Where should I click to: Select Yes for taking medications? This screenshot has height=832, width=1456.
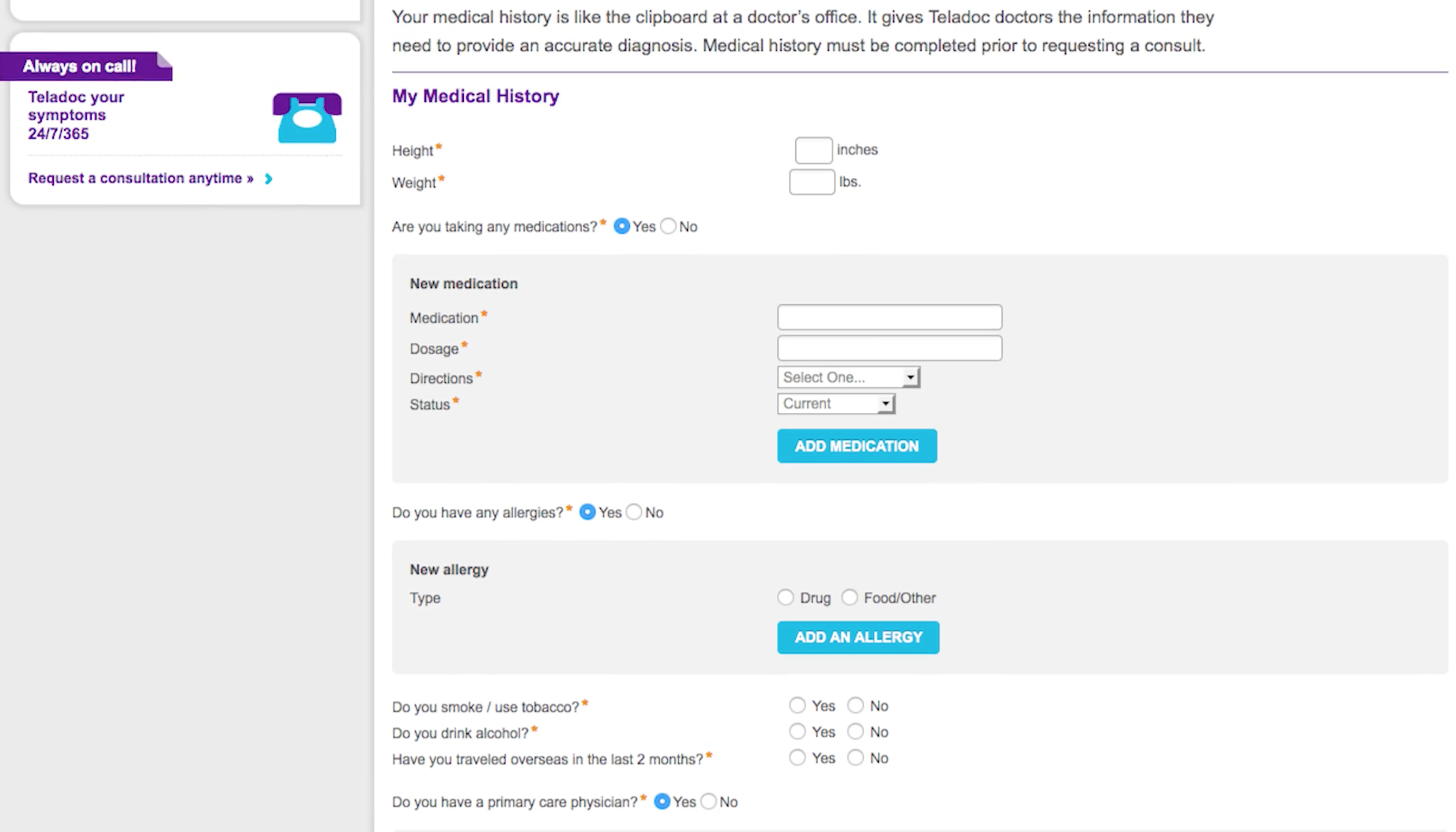click(x=622, y=226)
